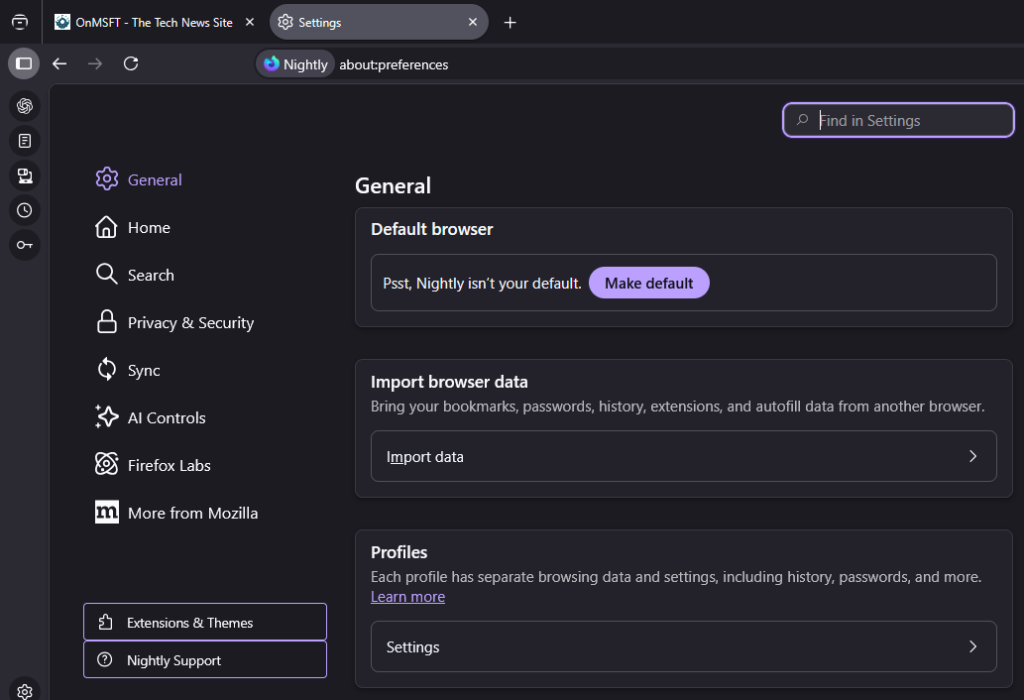This screenshot has height=700, width=1024.
Task: Switch to the OnMSFT tab
Action: coord(153,22)
